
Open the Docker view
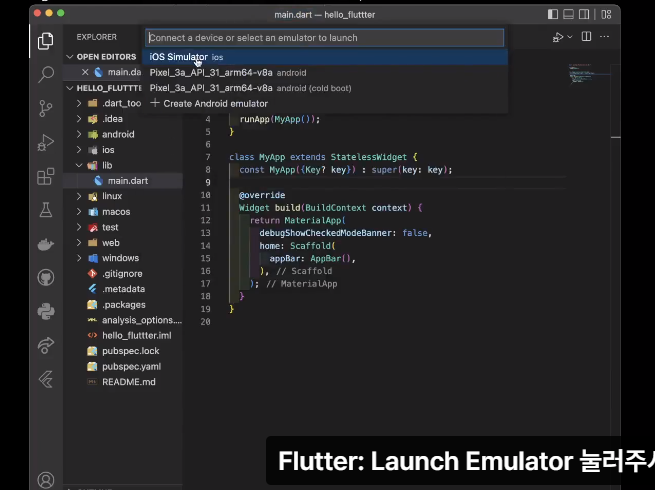46,244
